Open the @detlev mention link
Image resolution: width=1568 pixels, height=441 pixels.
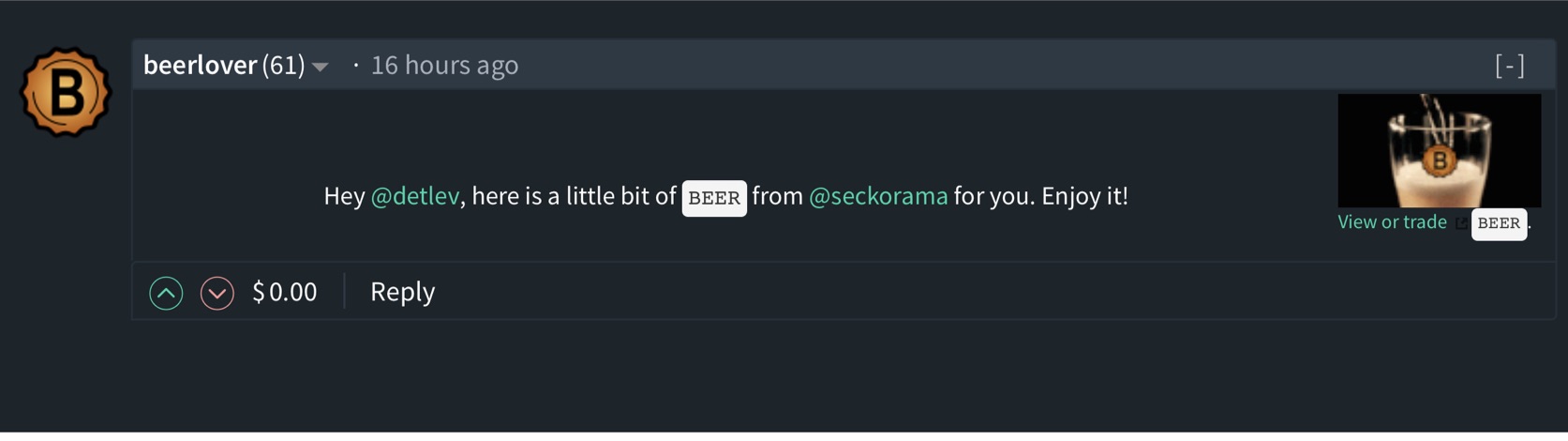tap(415, 196)
